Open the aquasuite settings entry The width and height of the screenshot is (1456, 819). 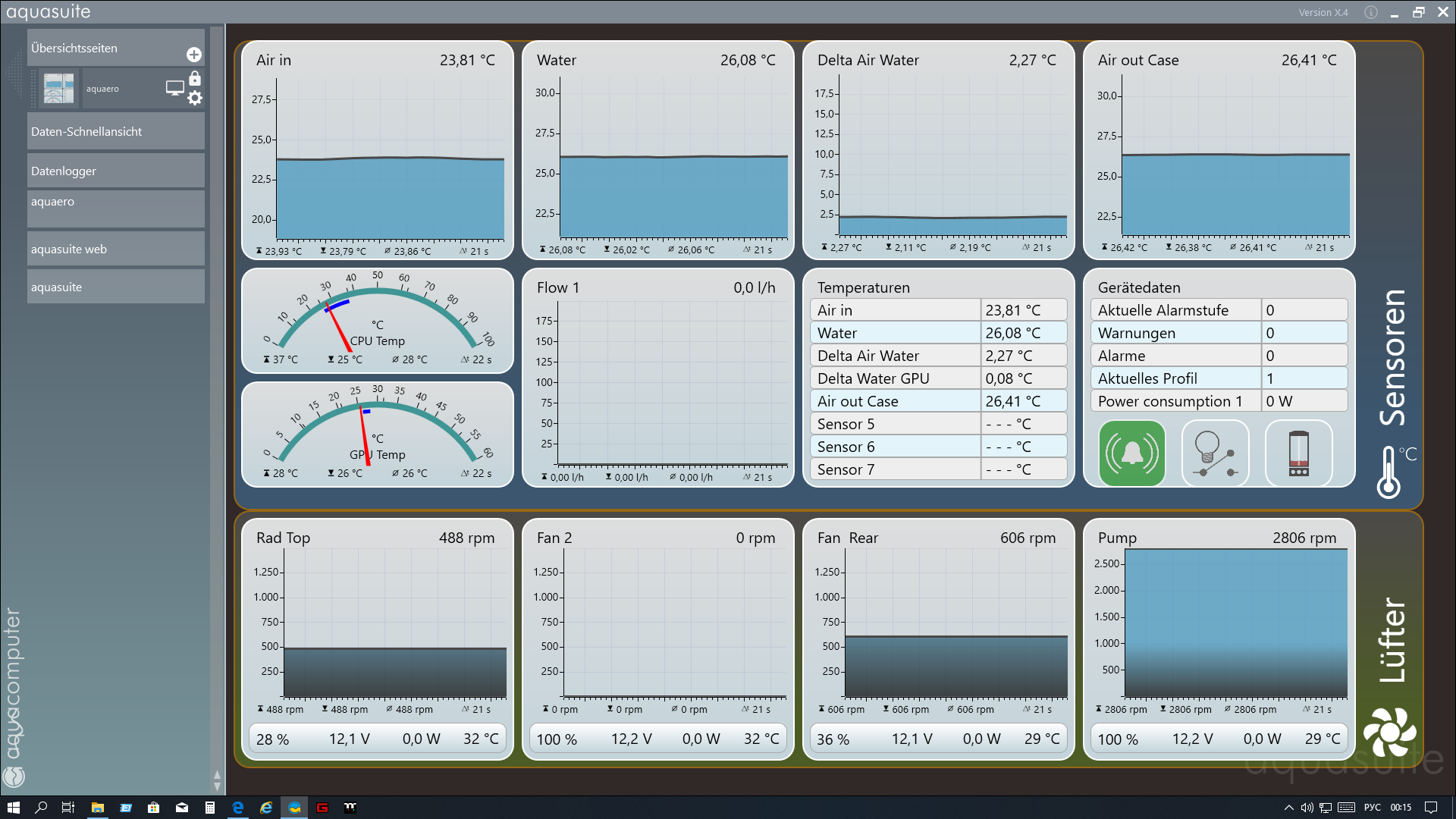[x=115, y=287]
